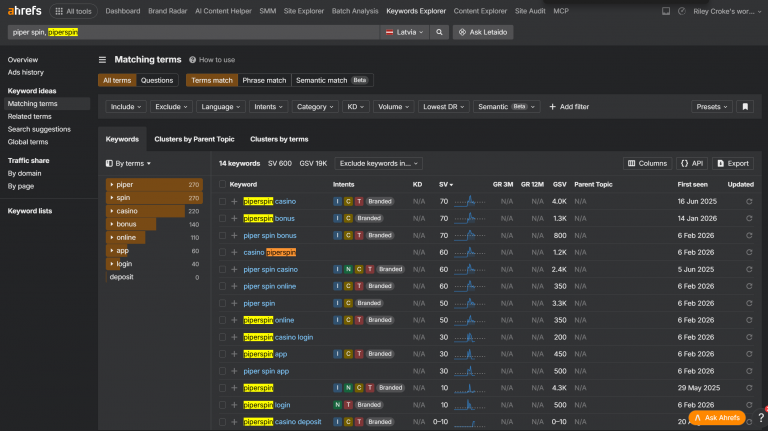The height and width of the screenshot is (431, 768).
Task: Check the piperspin casino row checkbox
Action: tap(222, 201)
